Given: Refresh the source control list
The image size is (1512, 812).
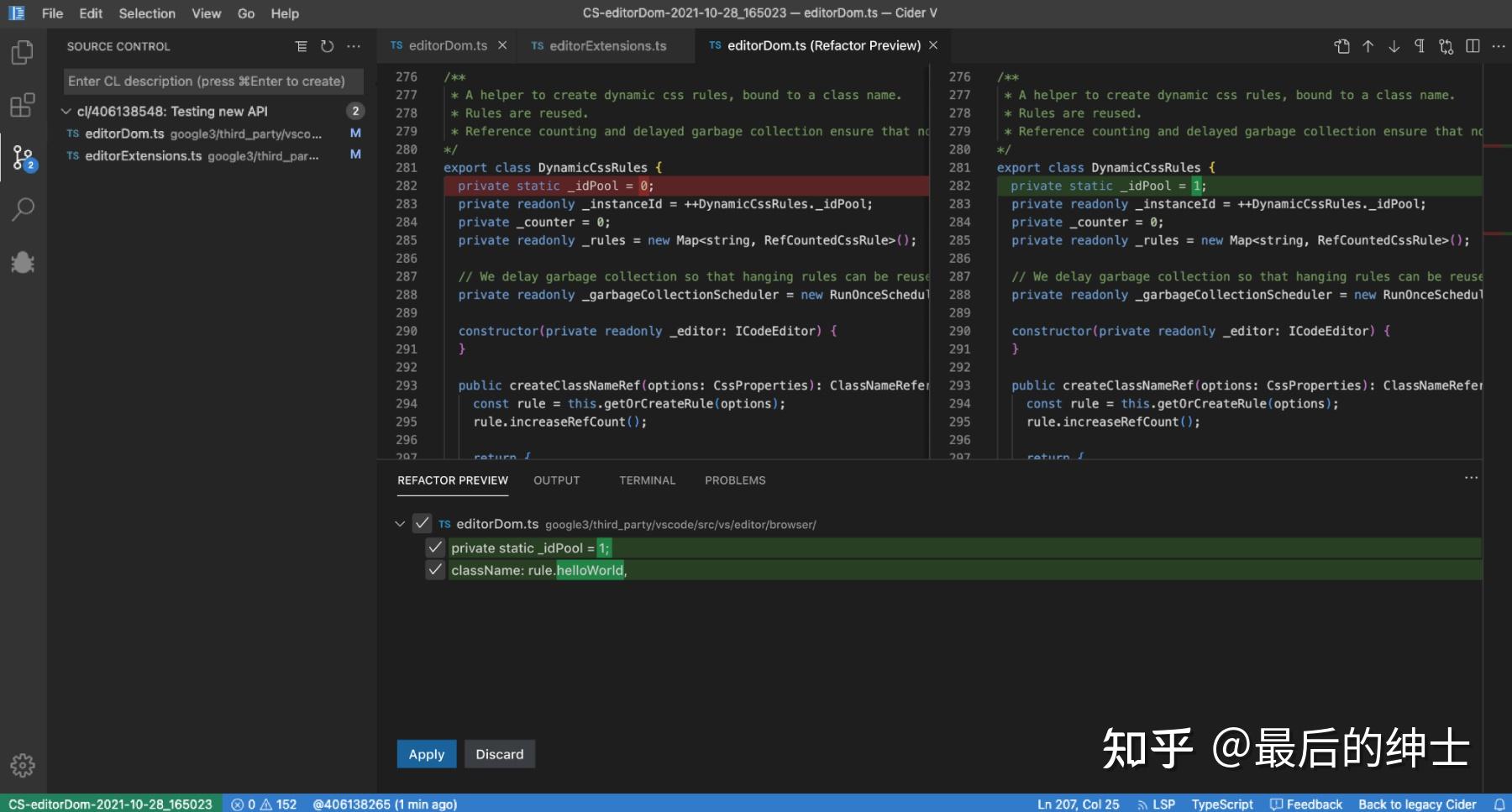Looking at the screenshot, I should coord(328,46).
